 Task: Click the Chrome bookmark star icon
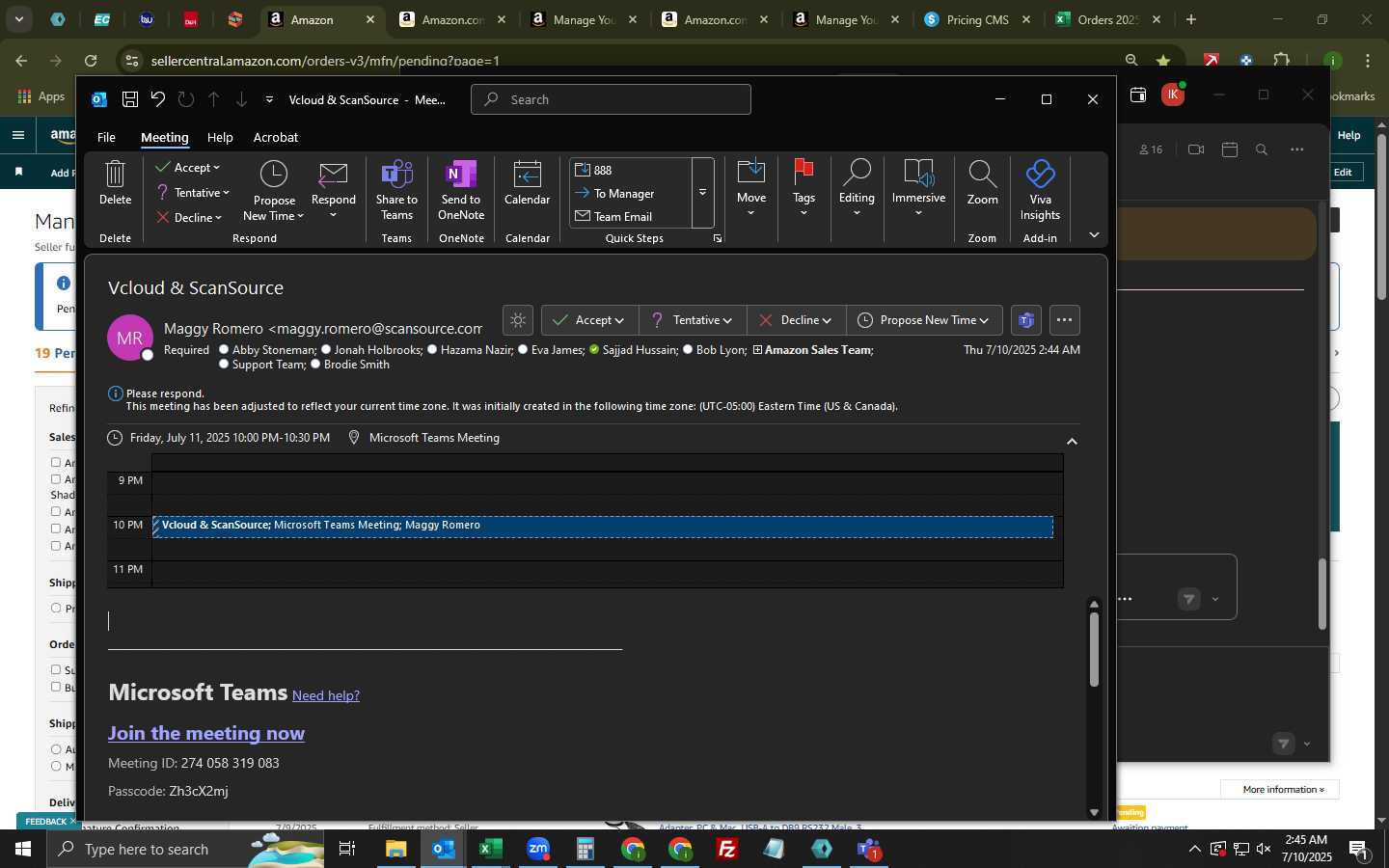tap(1163, 61)
